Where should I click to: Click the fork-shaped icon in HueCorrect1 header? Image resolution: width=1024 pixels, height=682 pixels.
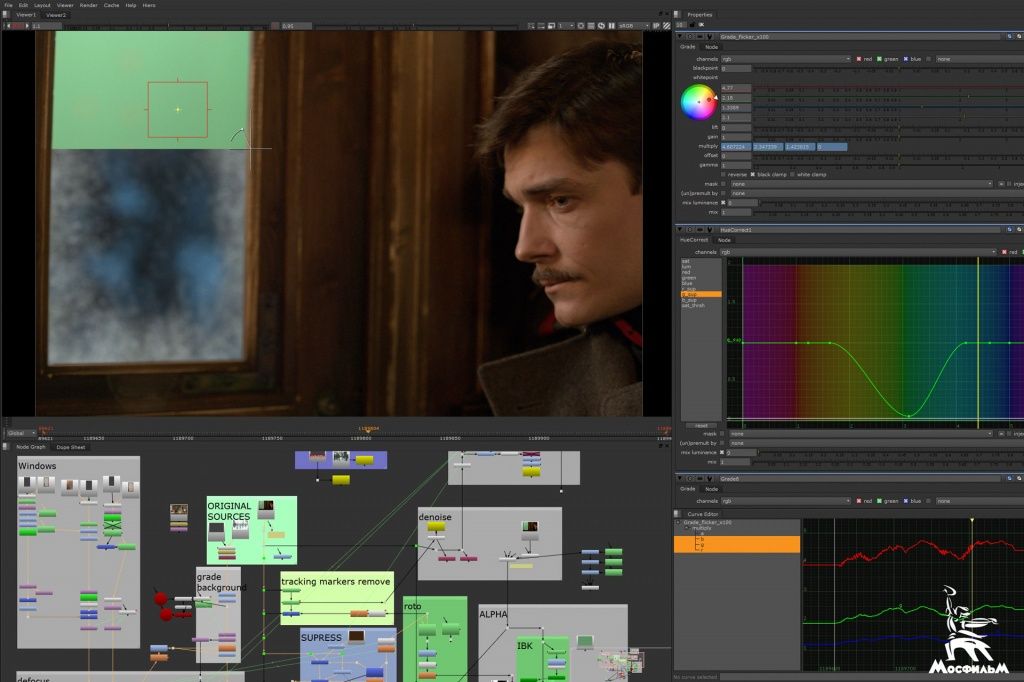point(710,230)
